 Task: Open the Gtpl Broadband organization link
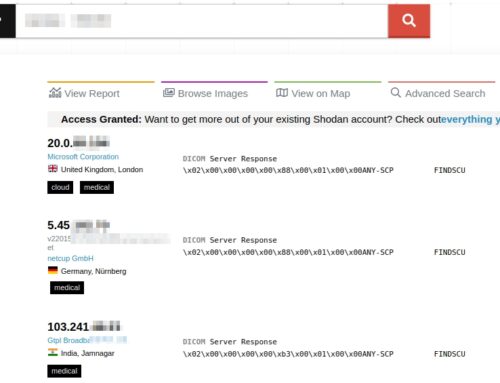[x=87, y=340]
